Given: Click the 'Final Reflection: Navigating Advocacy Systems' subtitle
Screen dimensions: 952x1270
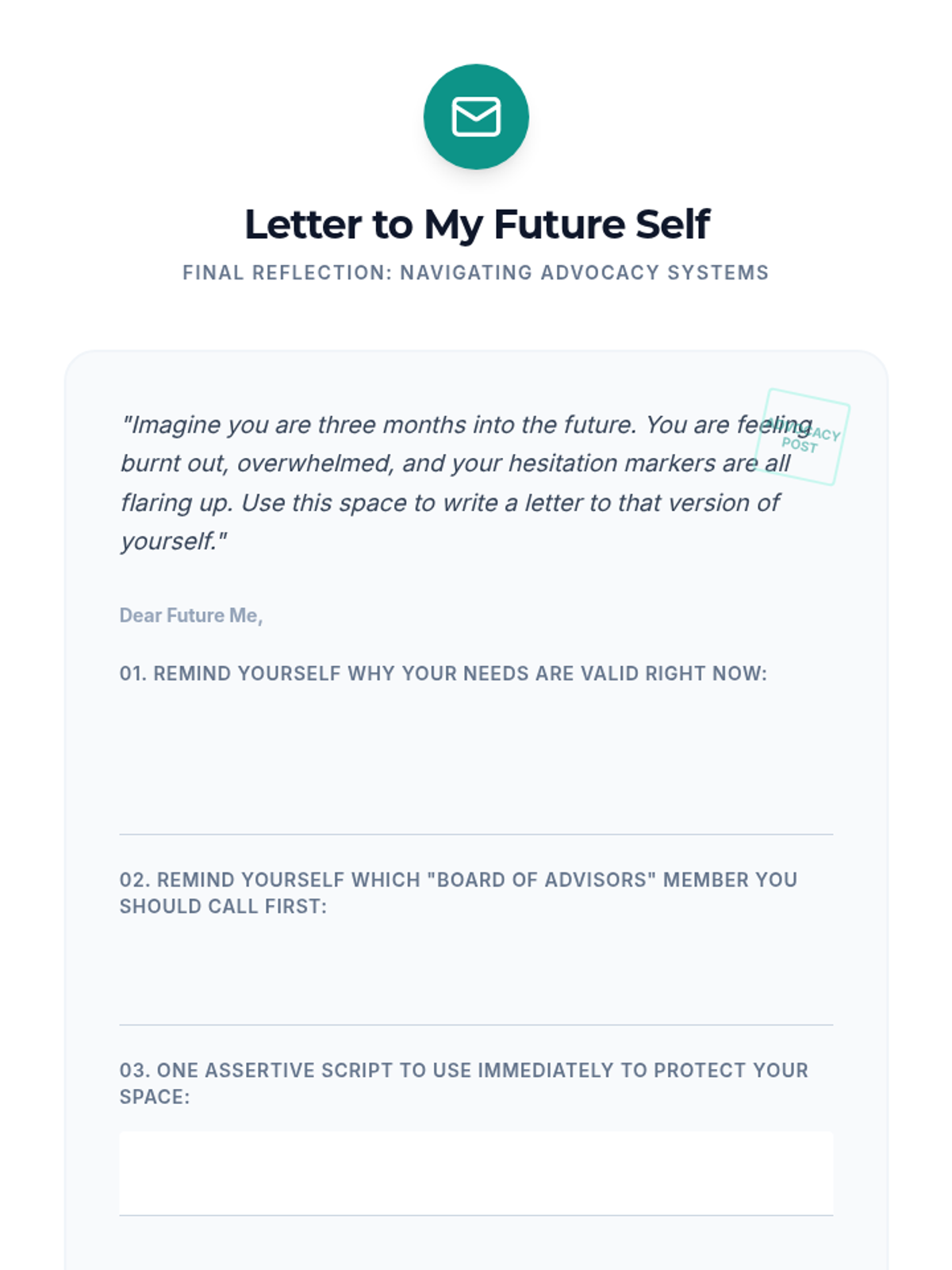Looking at the screenshot, I should coord(476,272).
